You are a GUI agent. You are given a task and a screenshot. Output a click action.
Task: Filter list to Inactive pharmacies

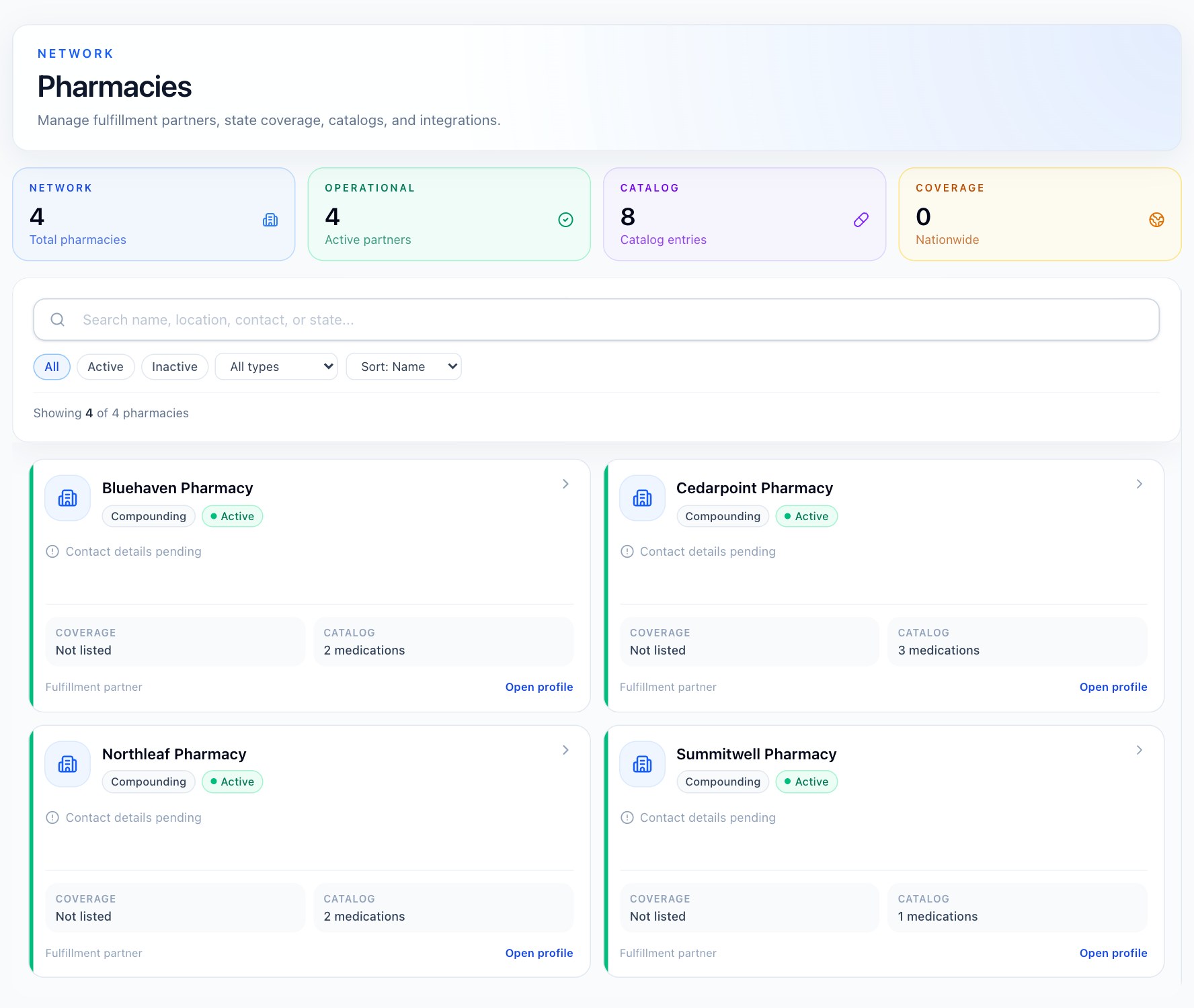click(x=175, y=367)
